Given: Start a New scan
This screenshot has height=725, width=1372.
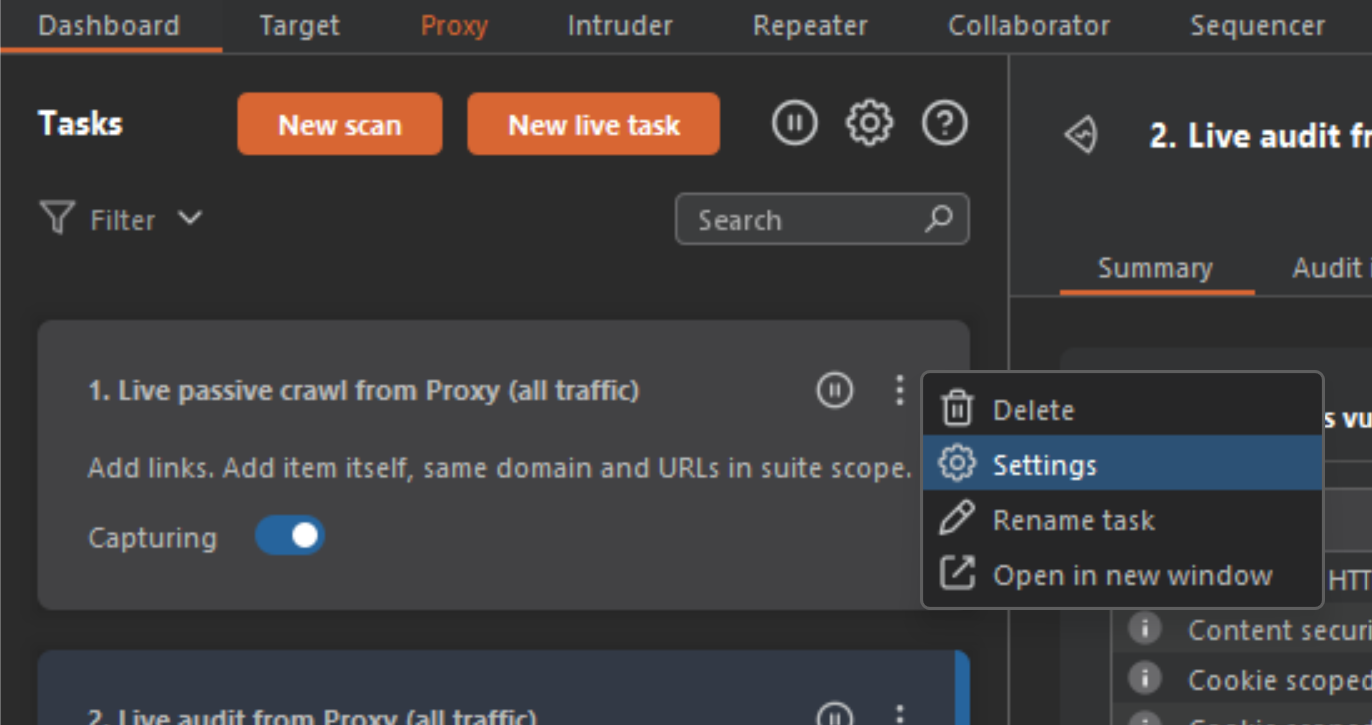Looking at the screenshot, I should [x=340, y=124].
